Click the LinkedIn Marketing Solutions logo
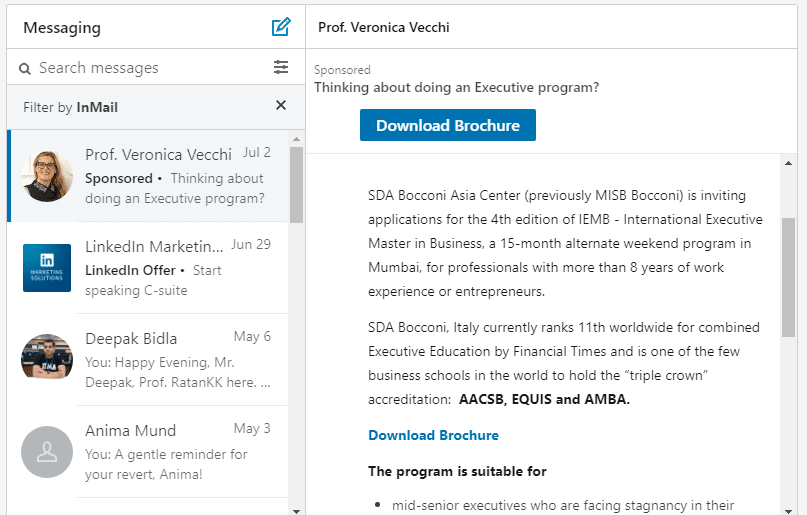This screenshot has height=515, width=807. click(x=47, y=267)
